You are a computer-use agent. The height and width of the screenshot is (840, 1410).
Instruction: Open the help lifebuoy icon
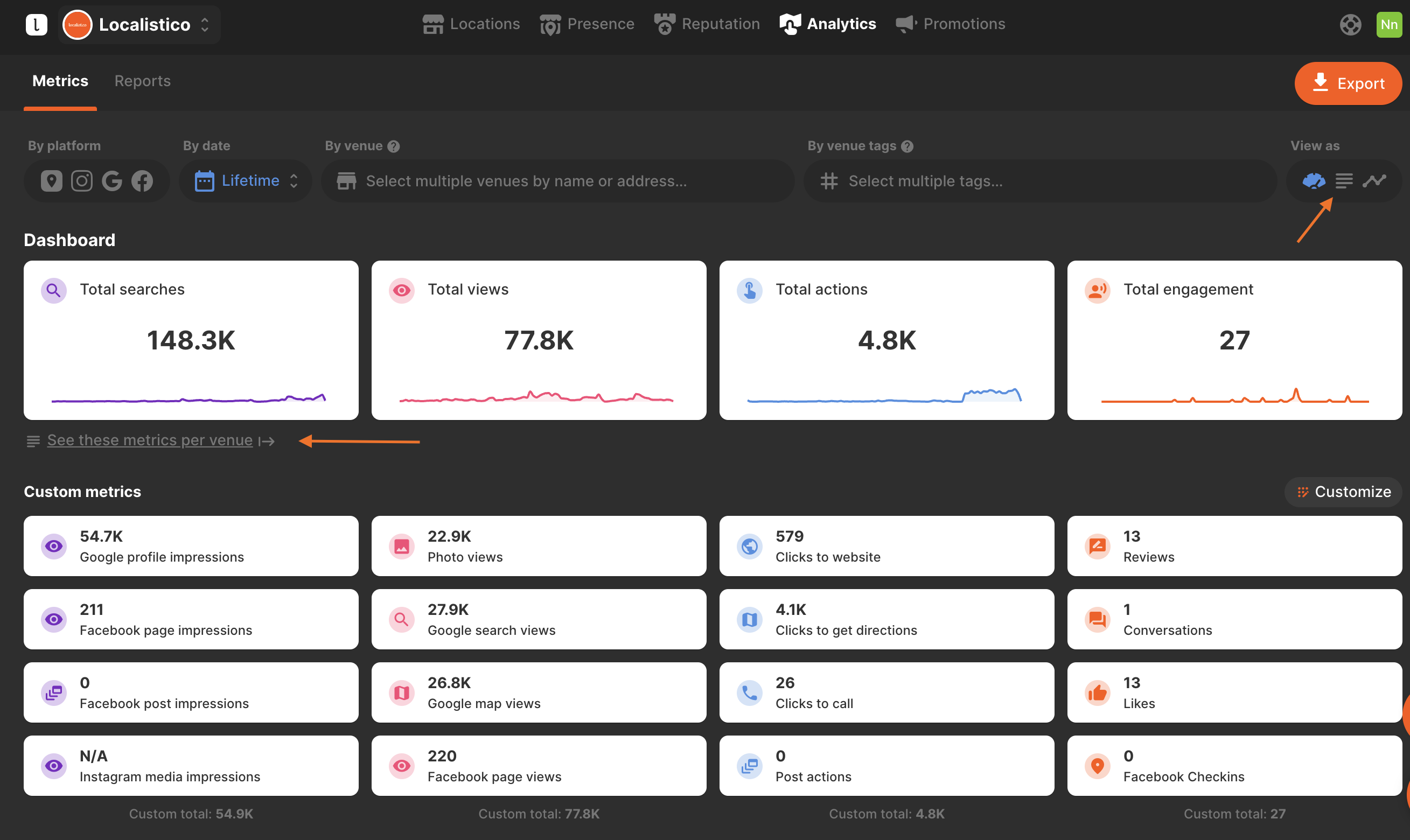(1351, 24)
